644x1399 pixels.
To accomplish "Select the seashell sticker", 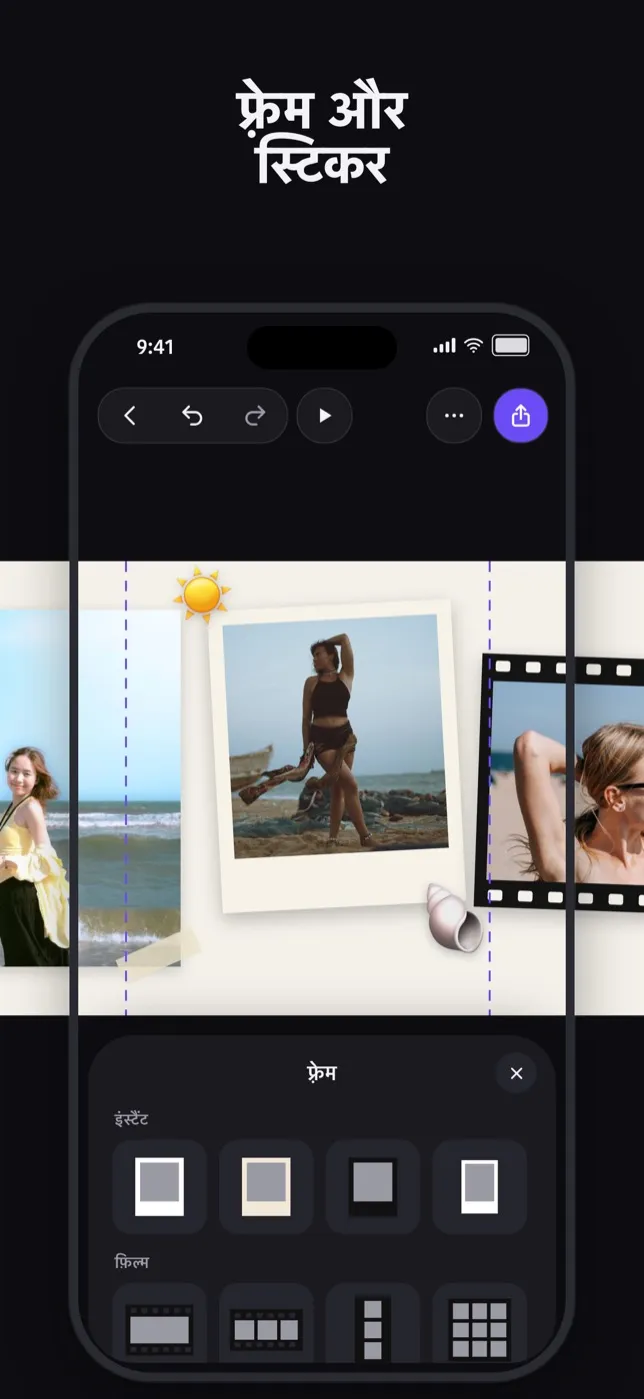I will coord(453,916).
